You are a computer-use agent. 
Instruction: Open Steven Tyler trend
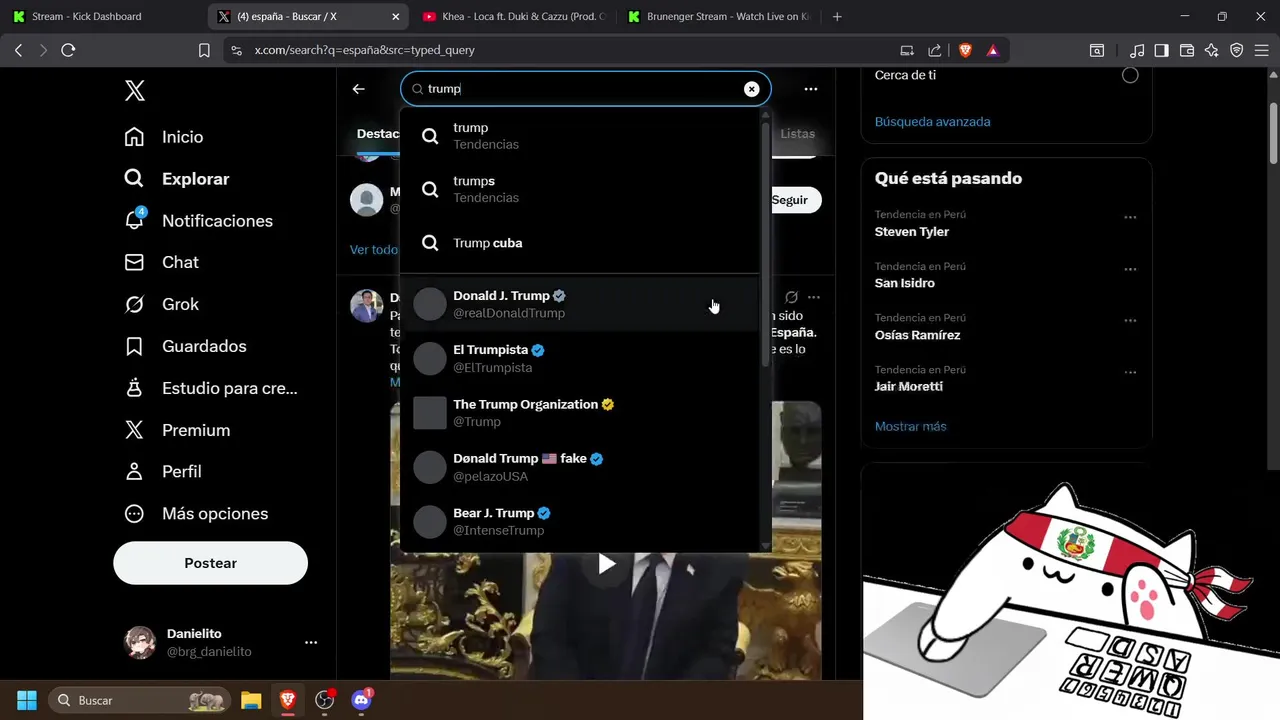point(912,232)
